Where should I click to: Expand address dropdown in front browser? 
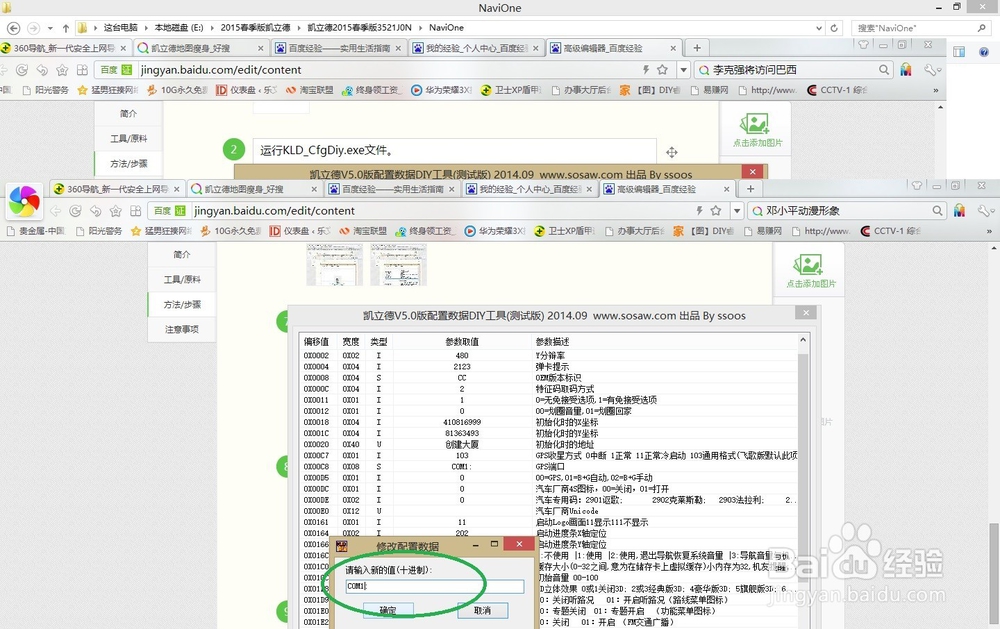click(x=737, y=211)
